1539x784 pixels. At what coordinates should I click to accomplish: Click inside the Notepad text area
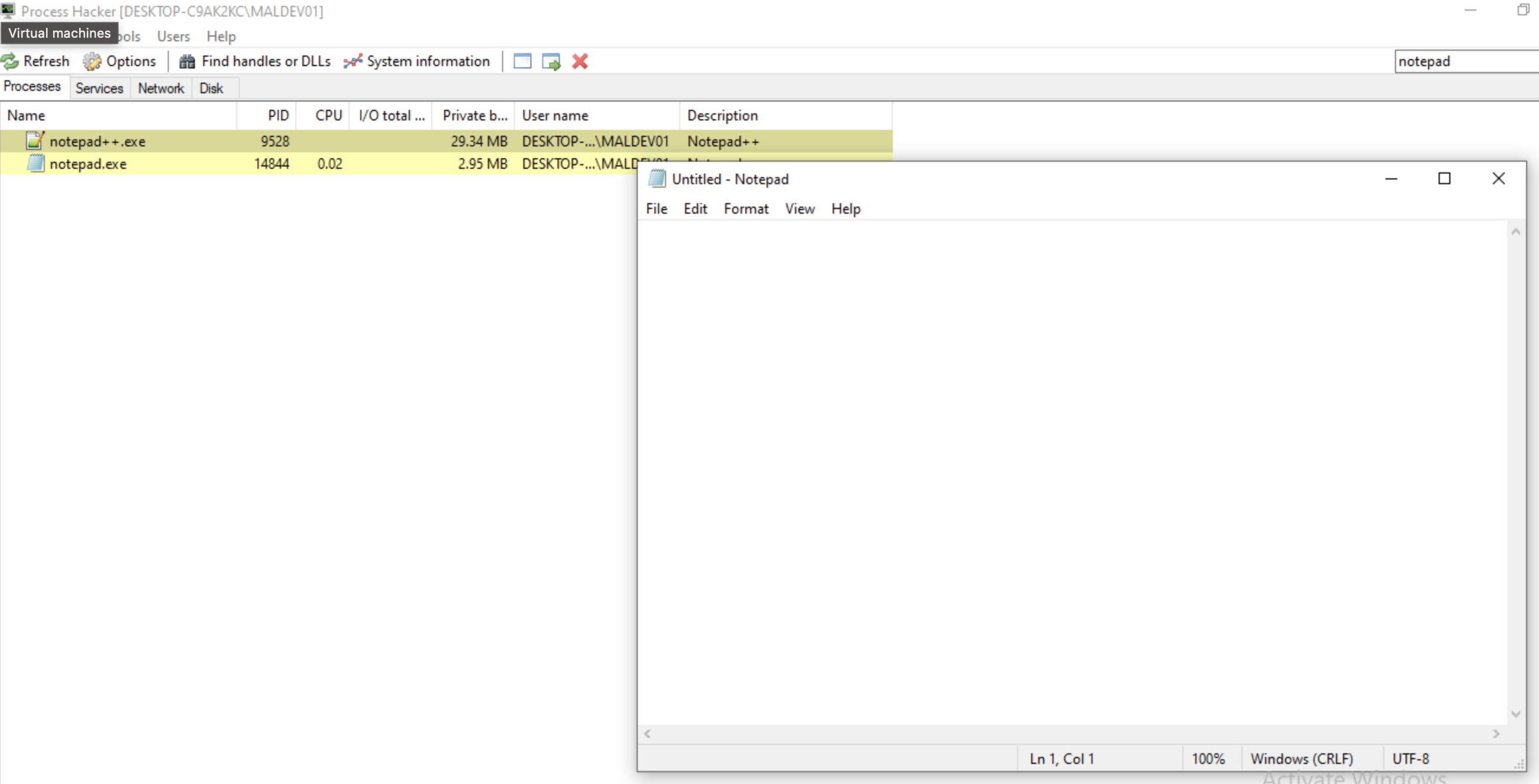coord(1070,466)
